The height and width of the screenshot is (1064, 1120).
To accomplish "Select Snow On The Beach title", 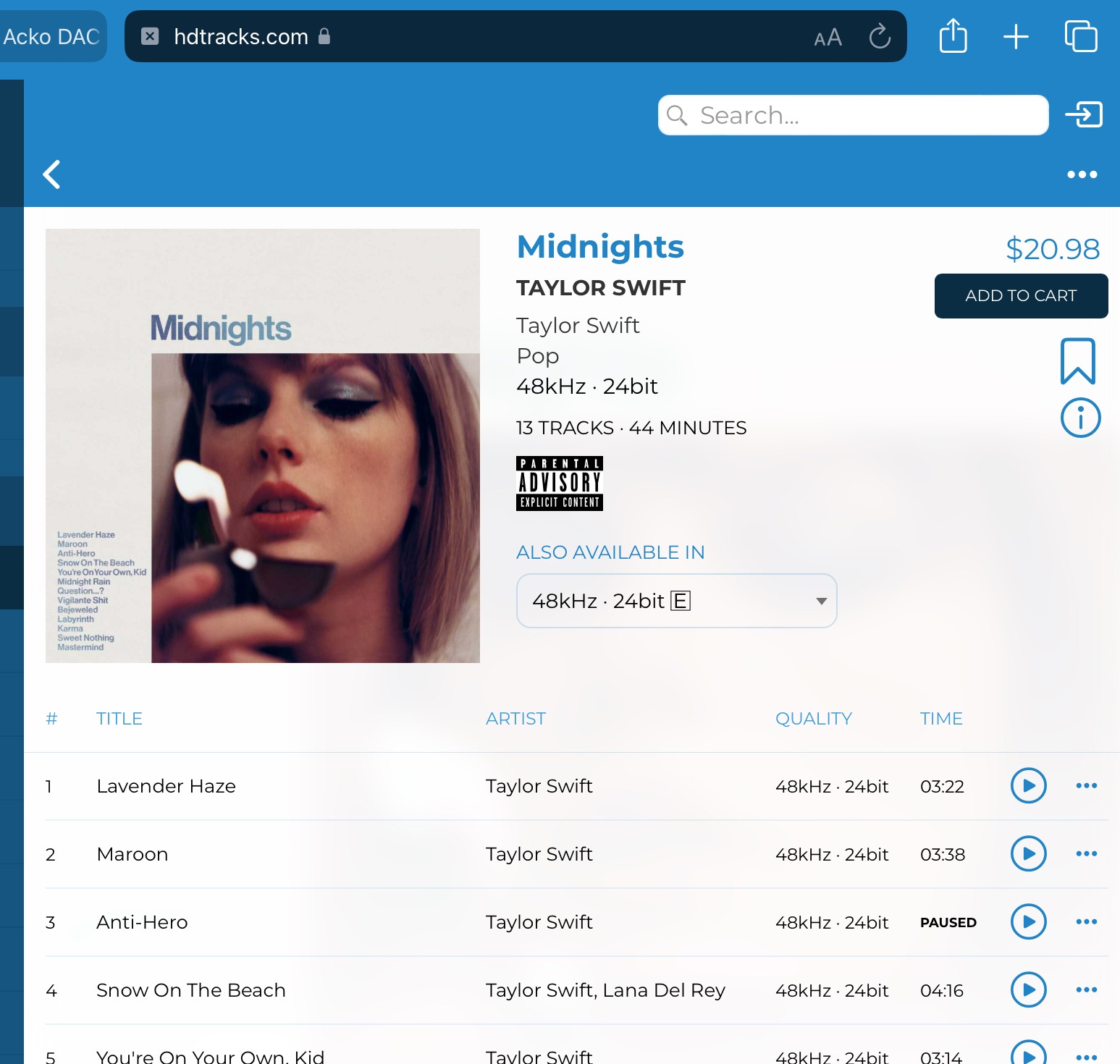I will tap(191, 990).
